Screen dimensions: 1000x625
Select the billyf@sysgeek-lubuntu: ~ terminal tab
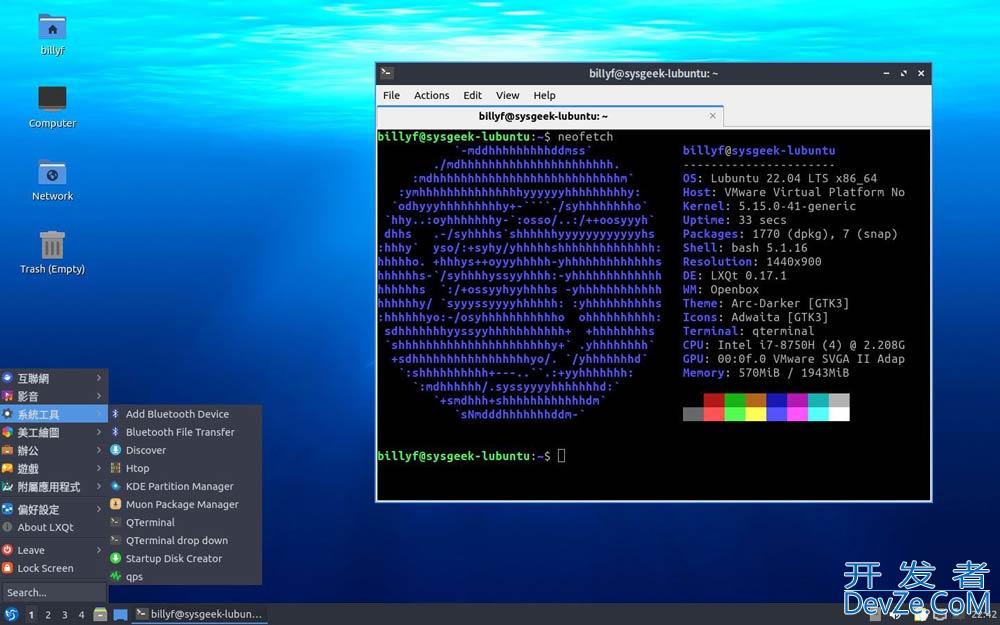click(550, 116)
